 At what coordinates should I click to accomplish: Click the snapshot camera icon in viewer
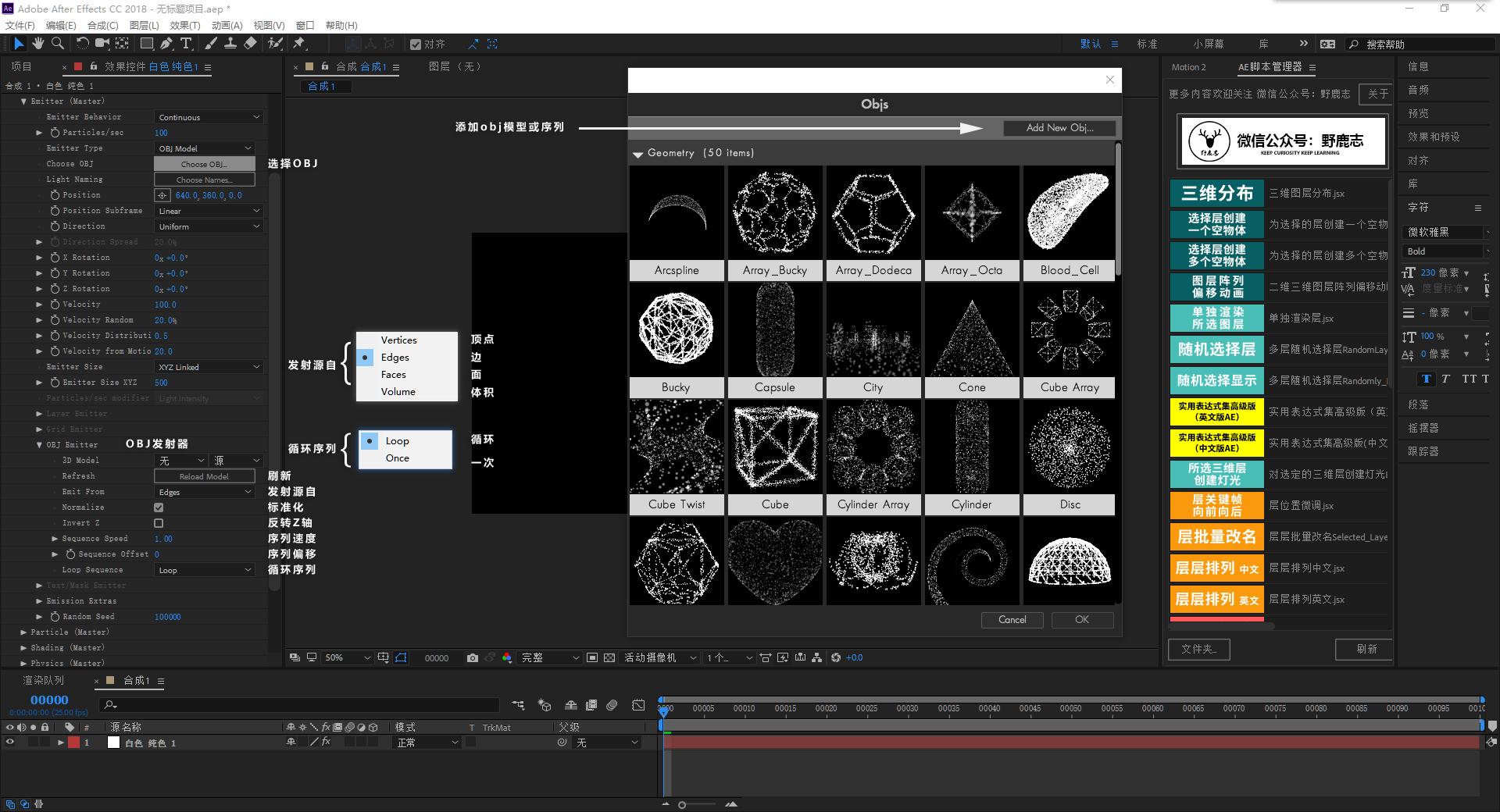(472, 658)
